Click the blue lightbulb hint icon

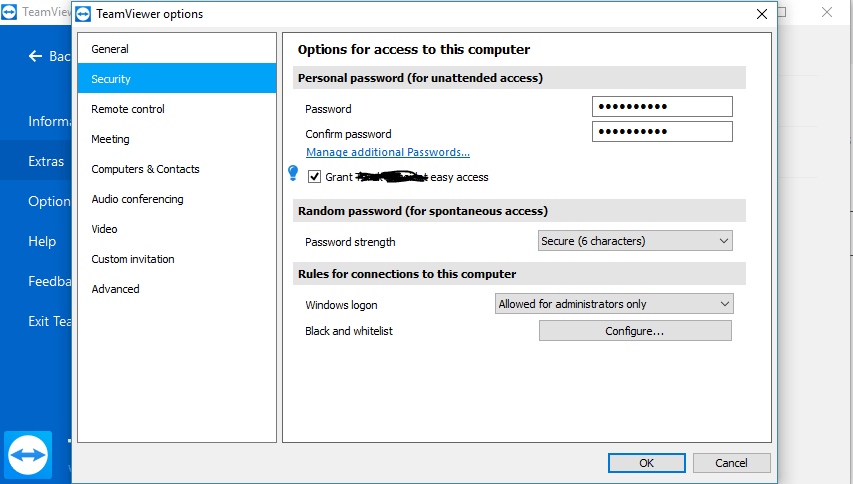pyautogui.click(x=293, y=174)
